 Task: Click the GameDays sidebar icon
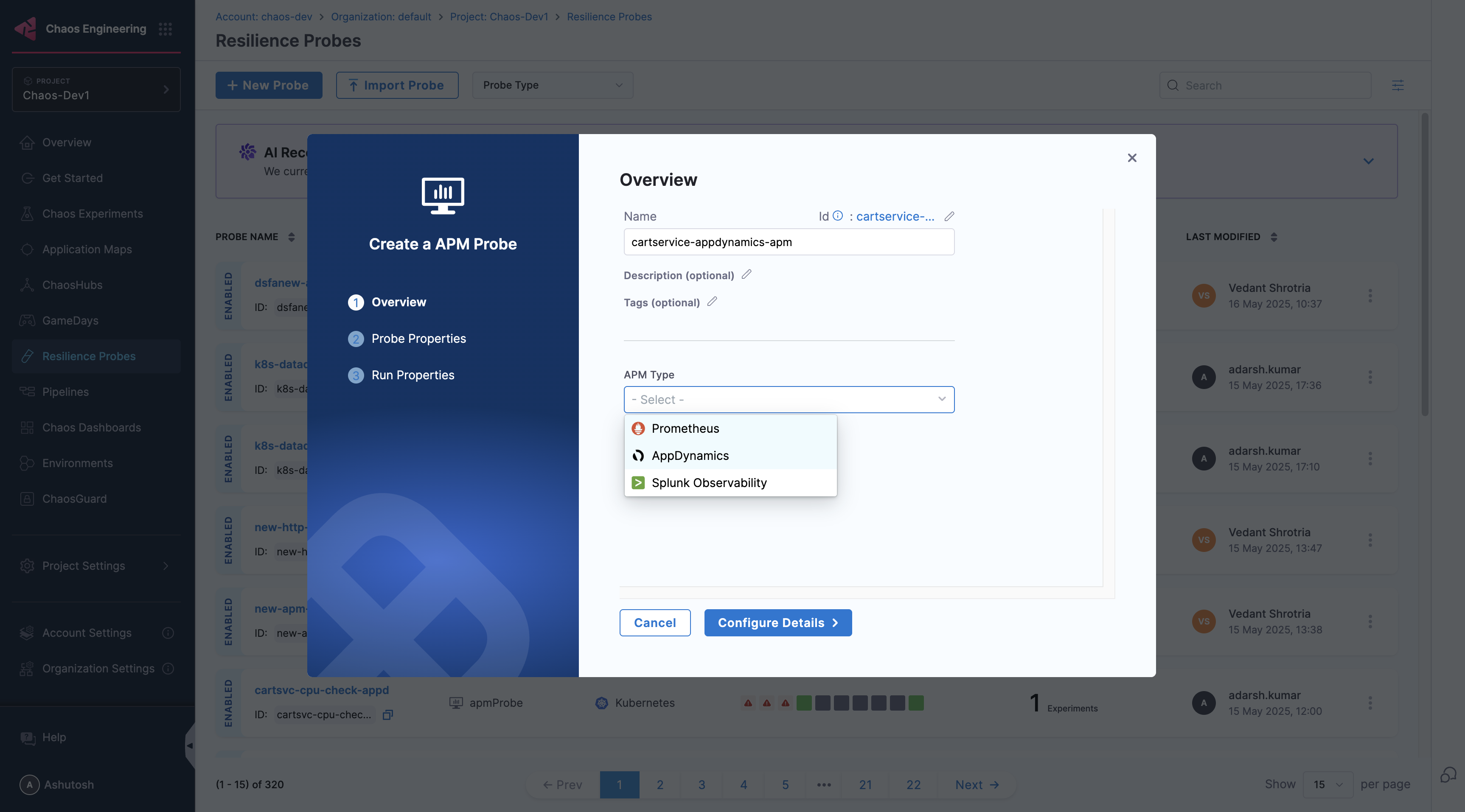(27, 320)
